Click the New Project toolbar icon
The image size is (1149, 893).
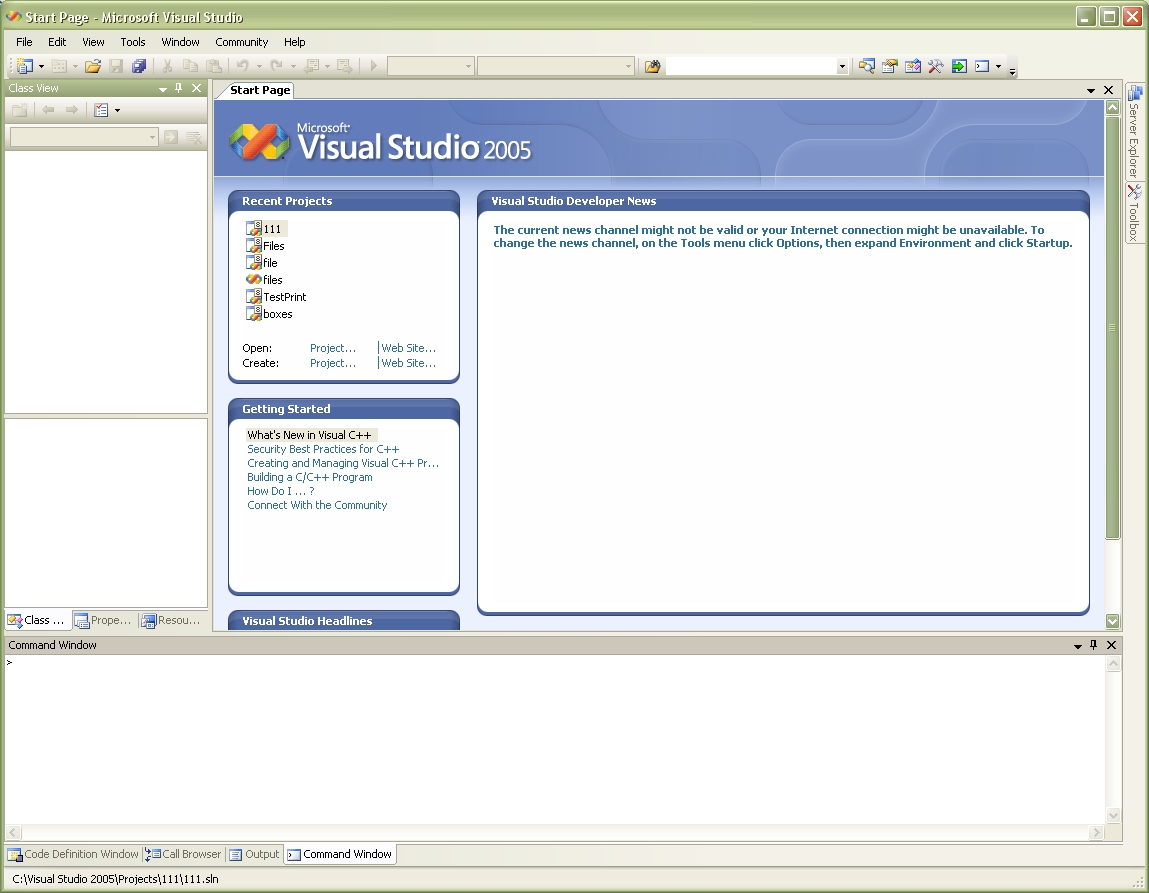point(25,66)
